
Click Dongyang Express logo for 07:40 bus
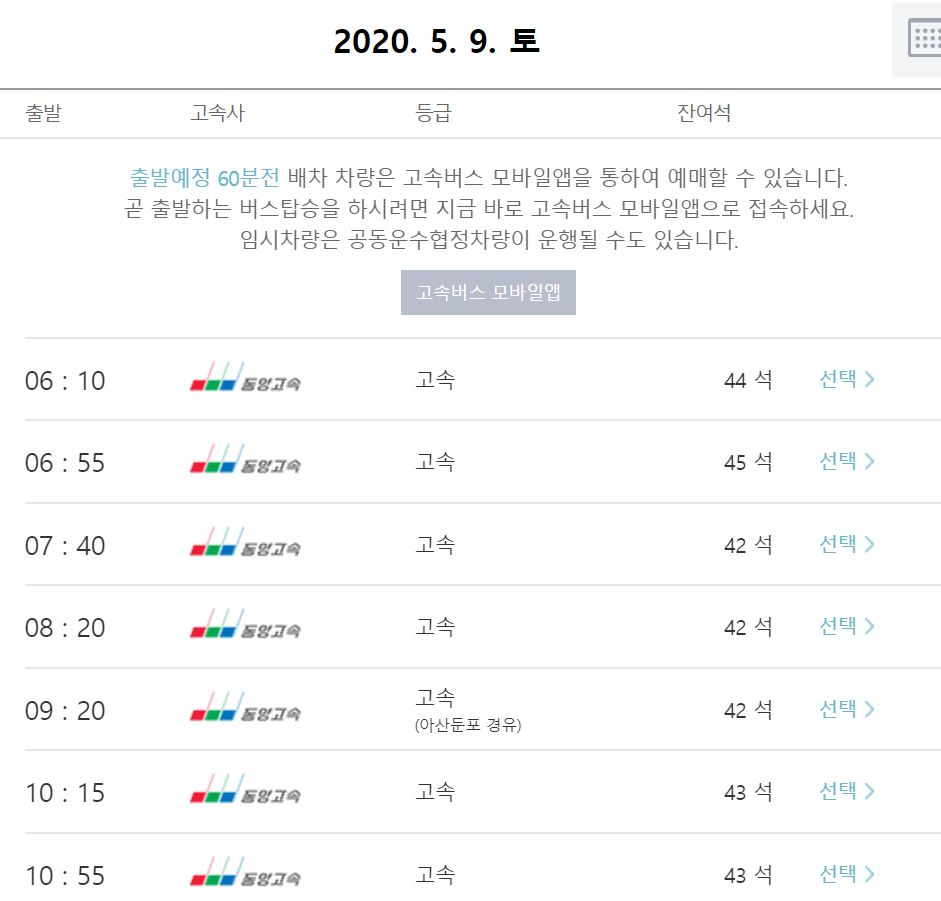coord(245,542)
